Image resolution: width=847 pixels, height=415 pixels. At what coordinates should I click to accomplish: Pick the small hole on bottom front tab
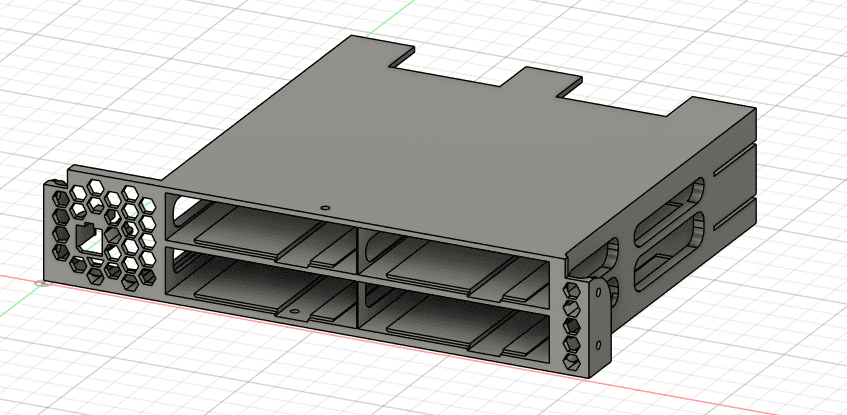pyautogui.click(x=294, y=311)
